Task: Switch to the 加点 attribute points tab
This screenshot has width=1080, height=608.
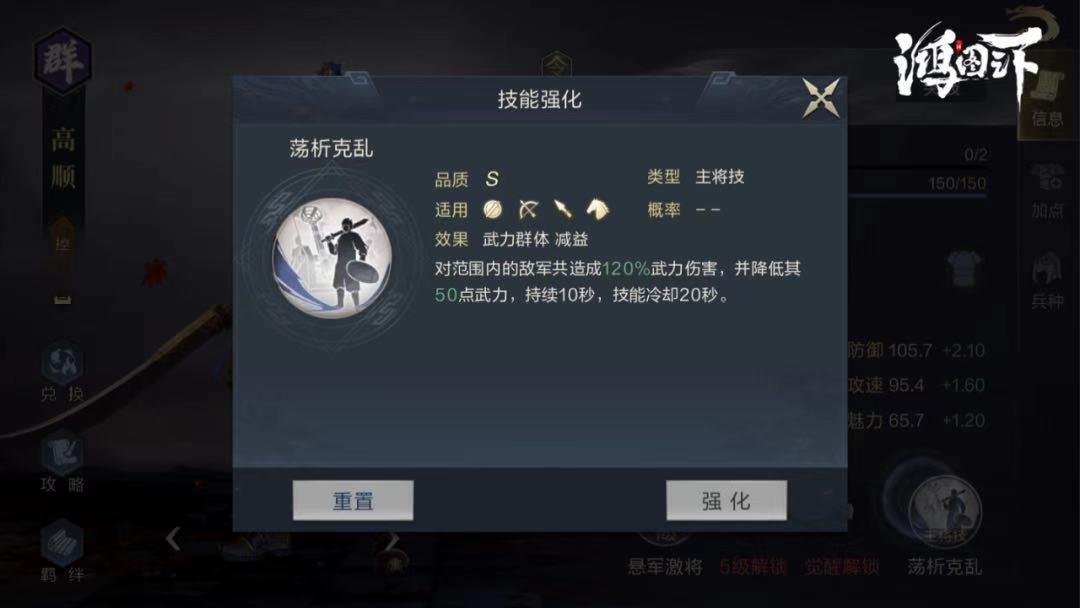Action: pos(1047,191)
